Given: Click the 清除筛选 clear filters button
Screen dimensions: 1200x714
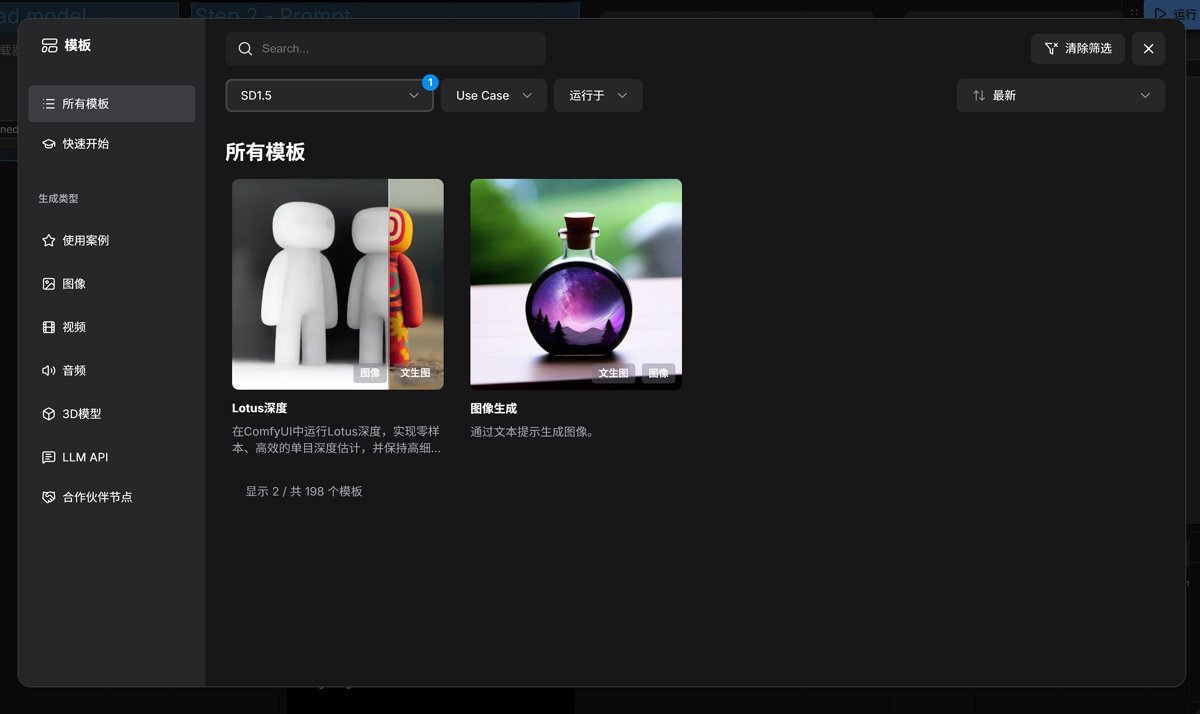Looking at the screenshot, I should [1077, 49].
